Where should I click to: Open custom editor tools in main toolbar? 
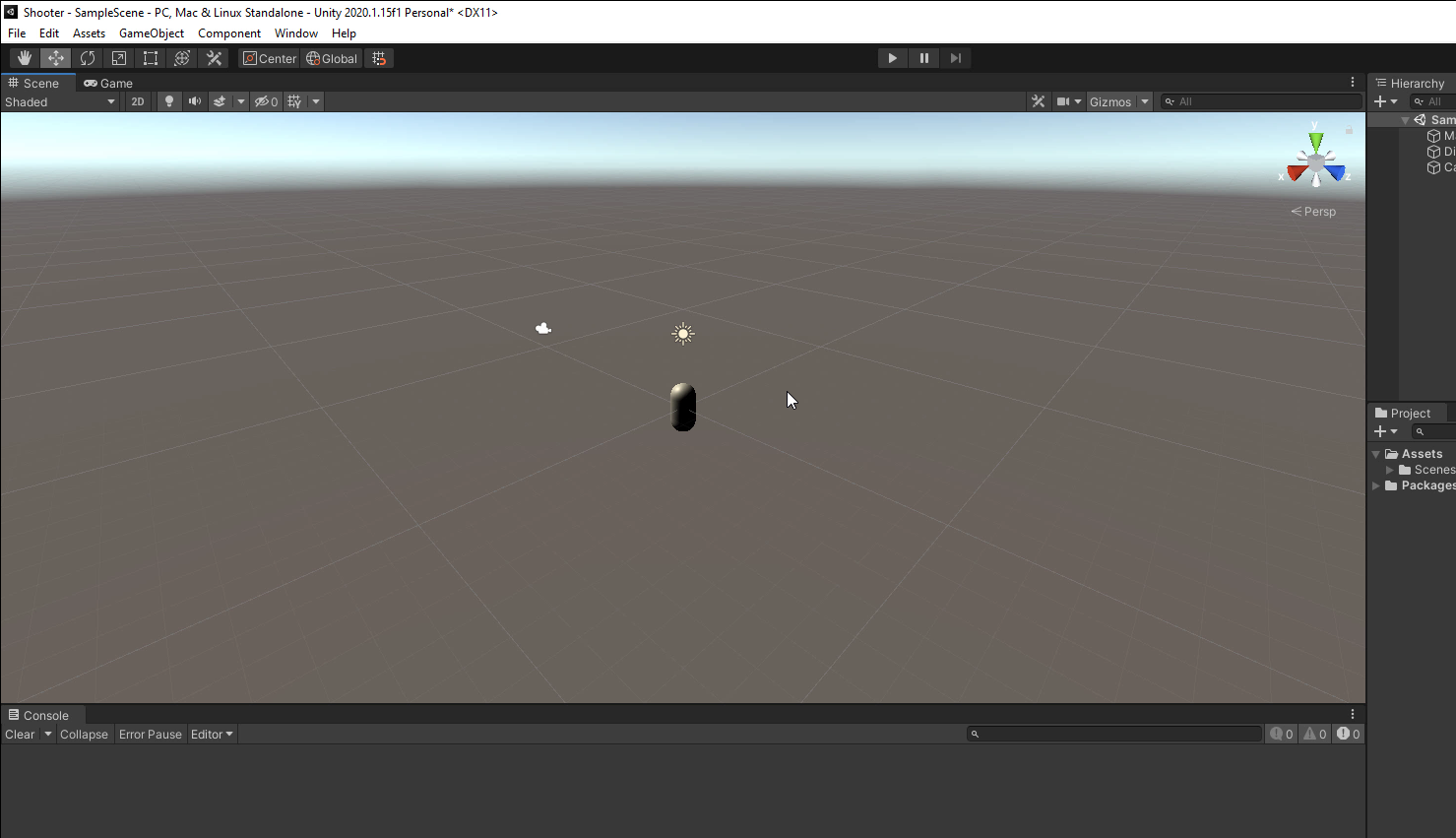[x=214, y=58]
